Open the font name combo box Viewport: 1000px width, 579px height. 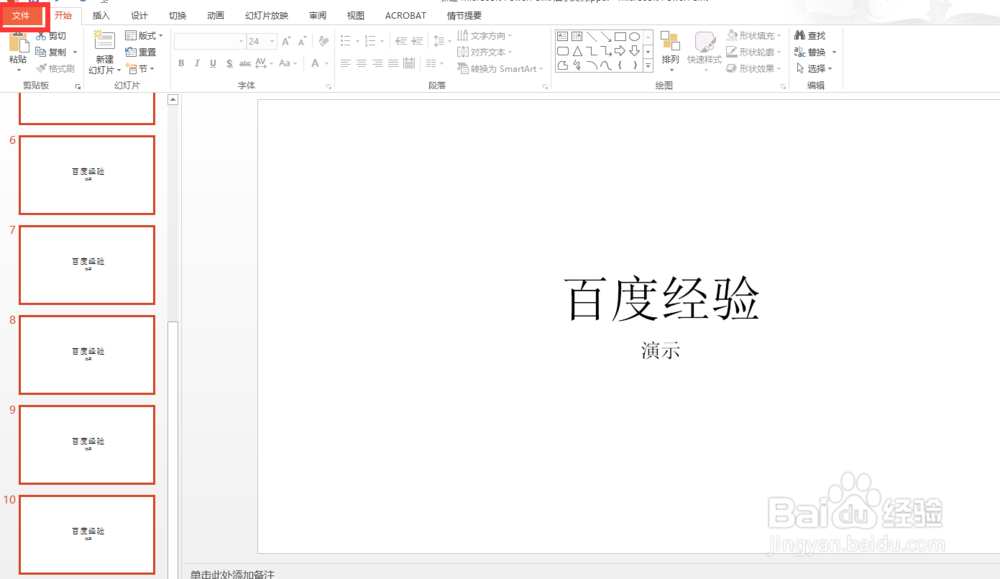click(x=210, y=41)
